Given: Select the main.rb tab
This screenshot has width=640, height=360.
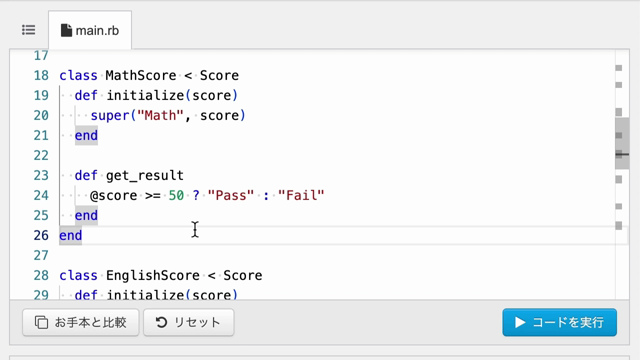Looking at the screenshot, I should coord(90,30).
